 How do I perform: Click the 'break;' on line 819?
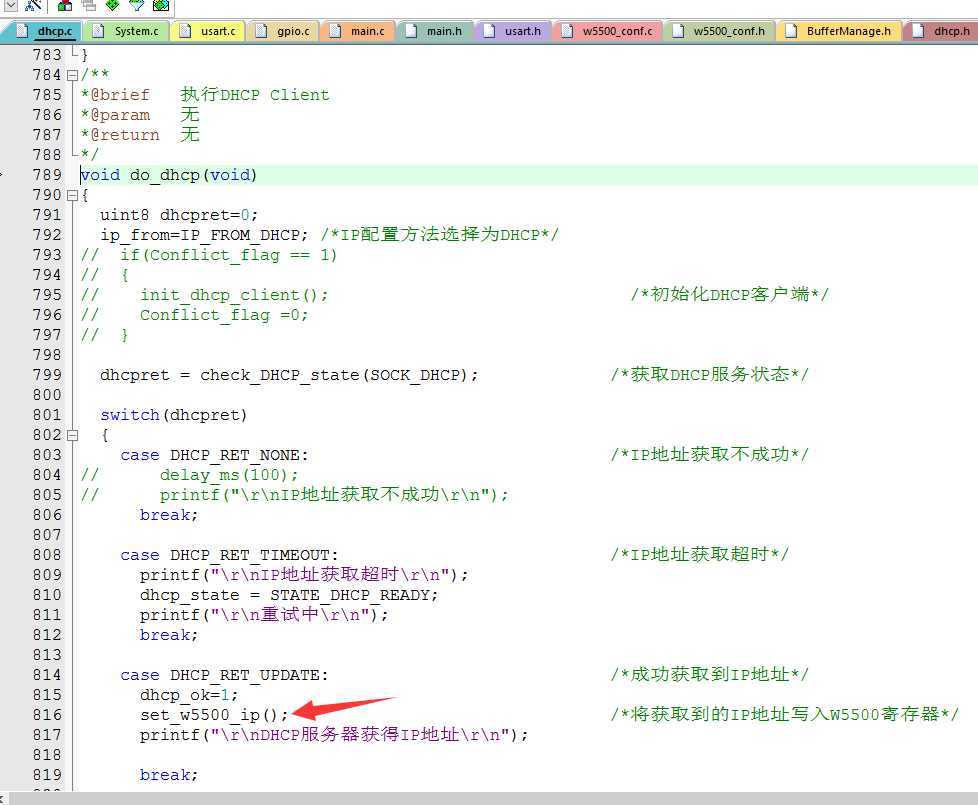point(168,775)
